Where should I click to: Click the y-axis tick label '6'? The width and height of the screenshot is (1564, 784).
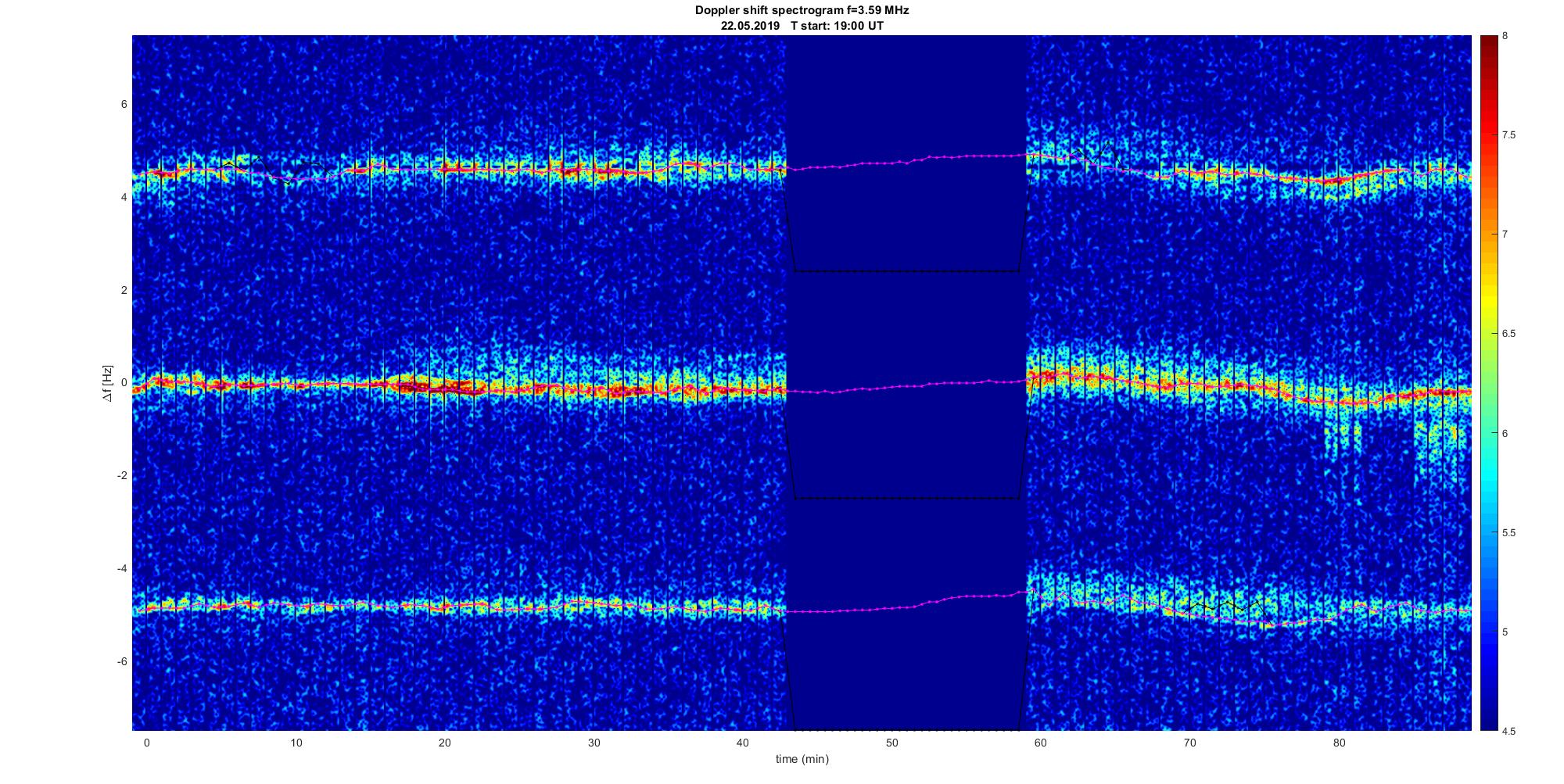[124, 105]
